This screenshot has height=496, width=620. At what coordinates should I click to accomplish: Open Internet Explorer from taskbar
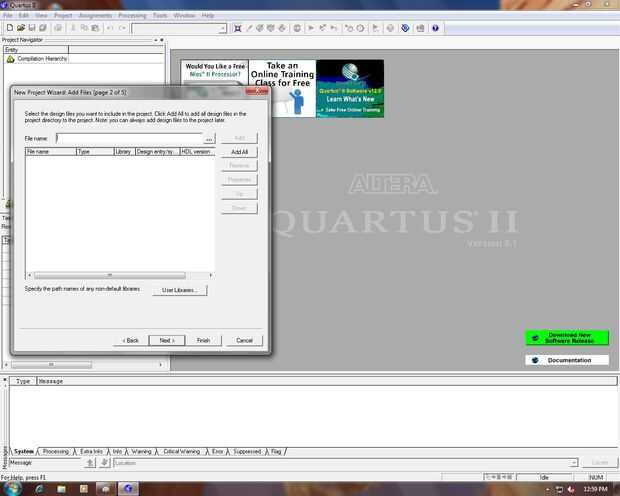point(39,489)
